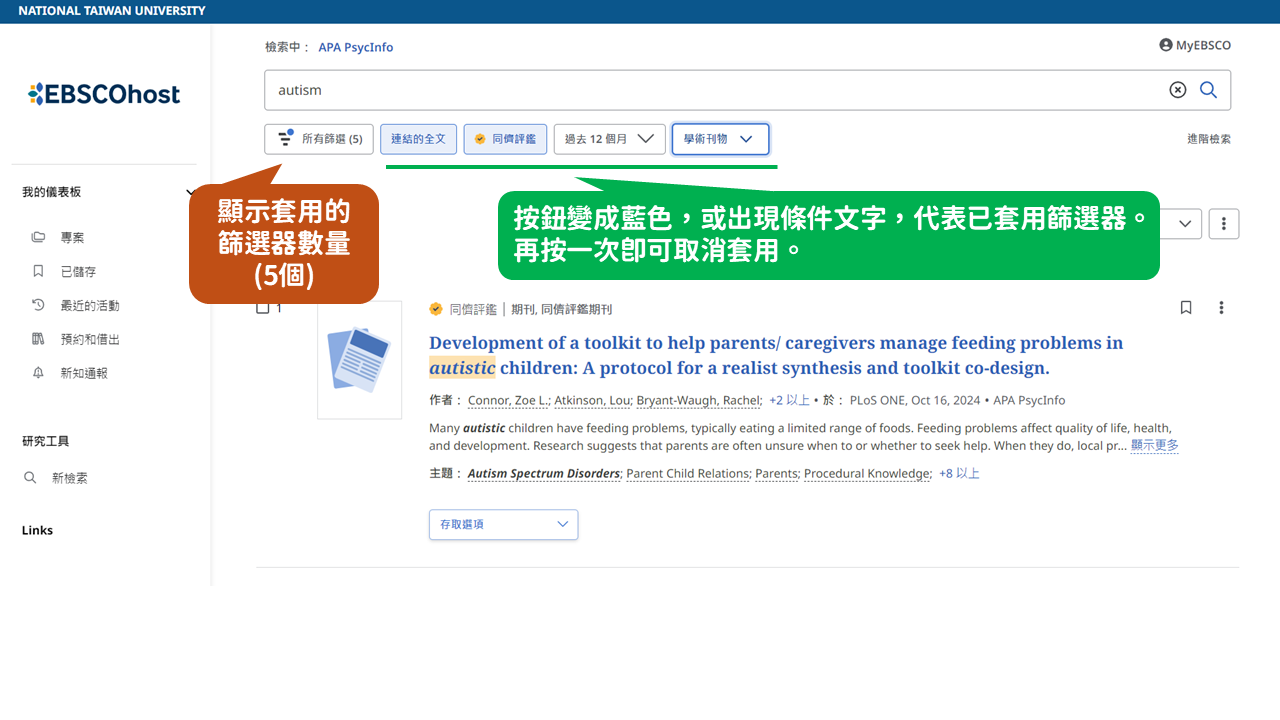Expand the 過去 12 個月 date dropdown
Image resolution: width=1280 pixels, height=720 pixels.
coord(609,139)
